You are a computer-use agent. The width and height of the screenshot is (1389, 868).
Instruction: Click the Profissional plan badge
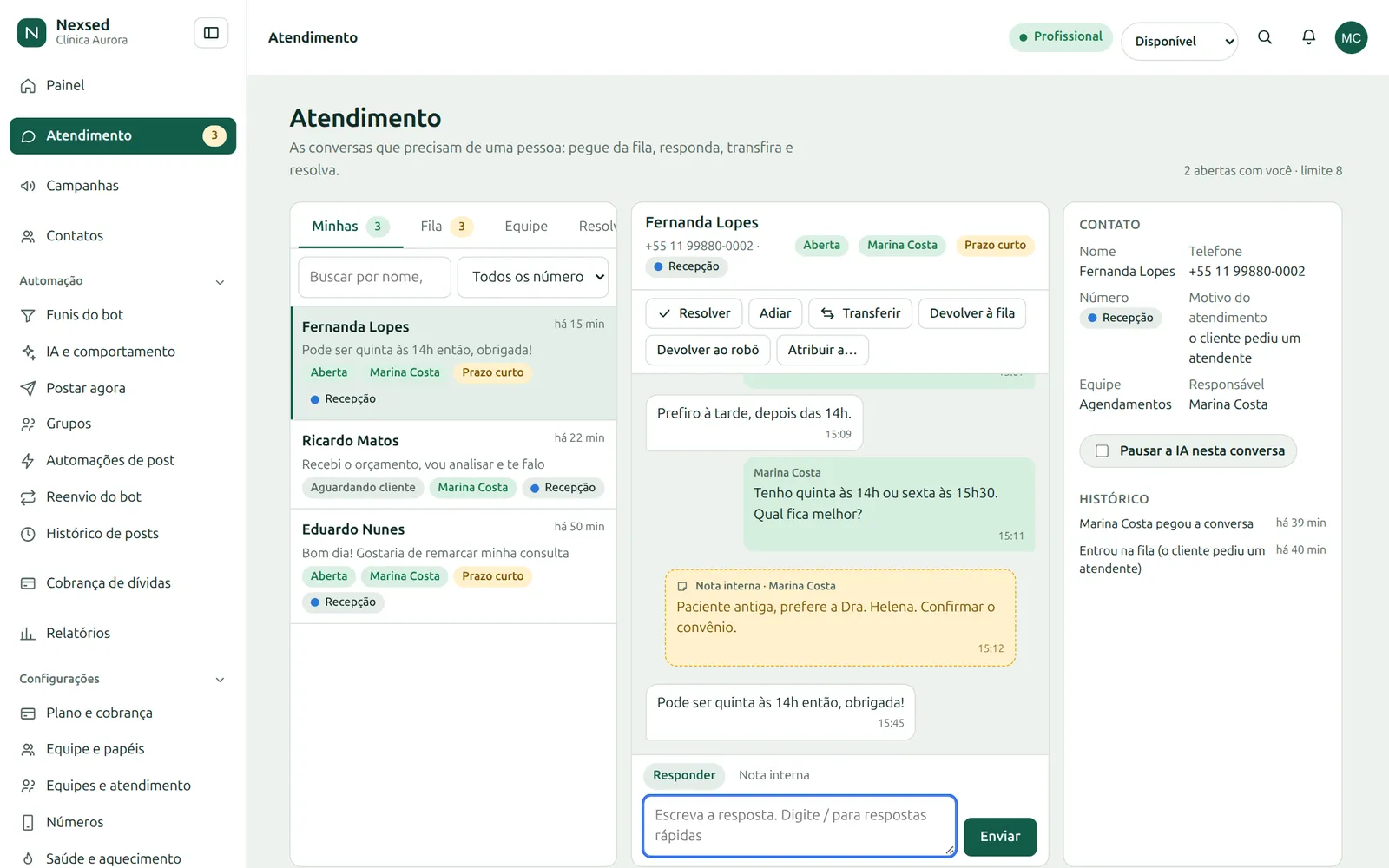(1060, 37)
